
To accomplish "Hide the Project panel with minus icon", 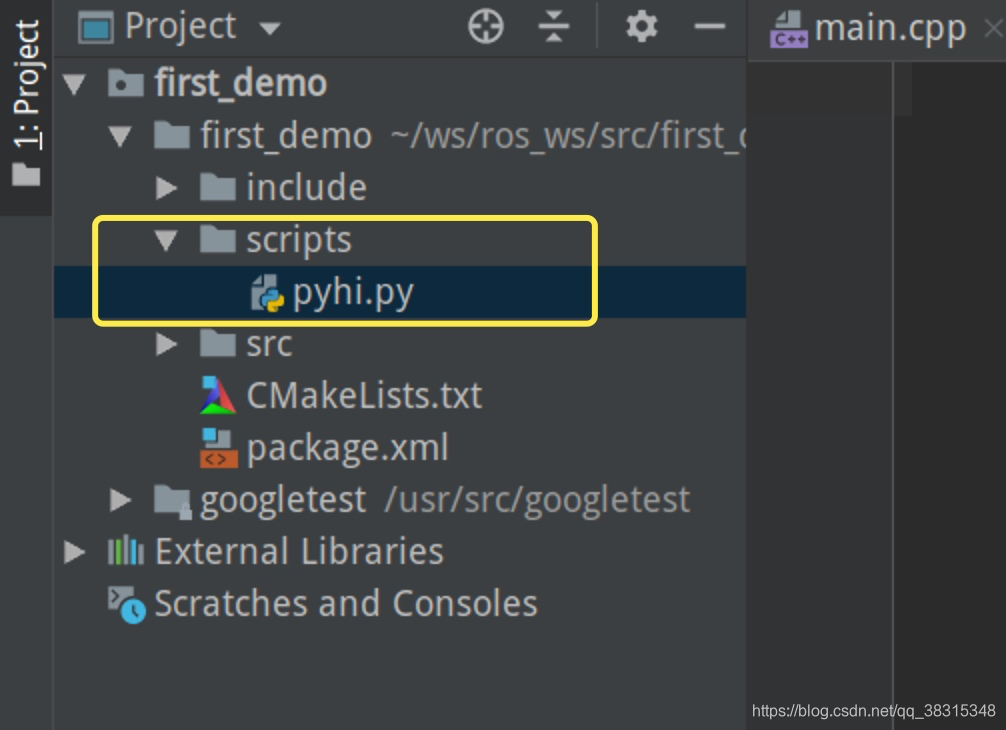I will click(710, 27).
